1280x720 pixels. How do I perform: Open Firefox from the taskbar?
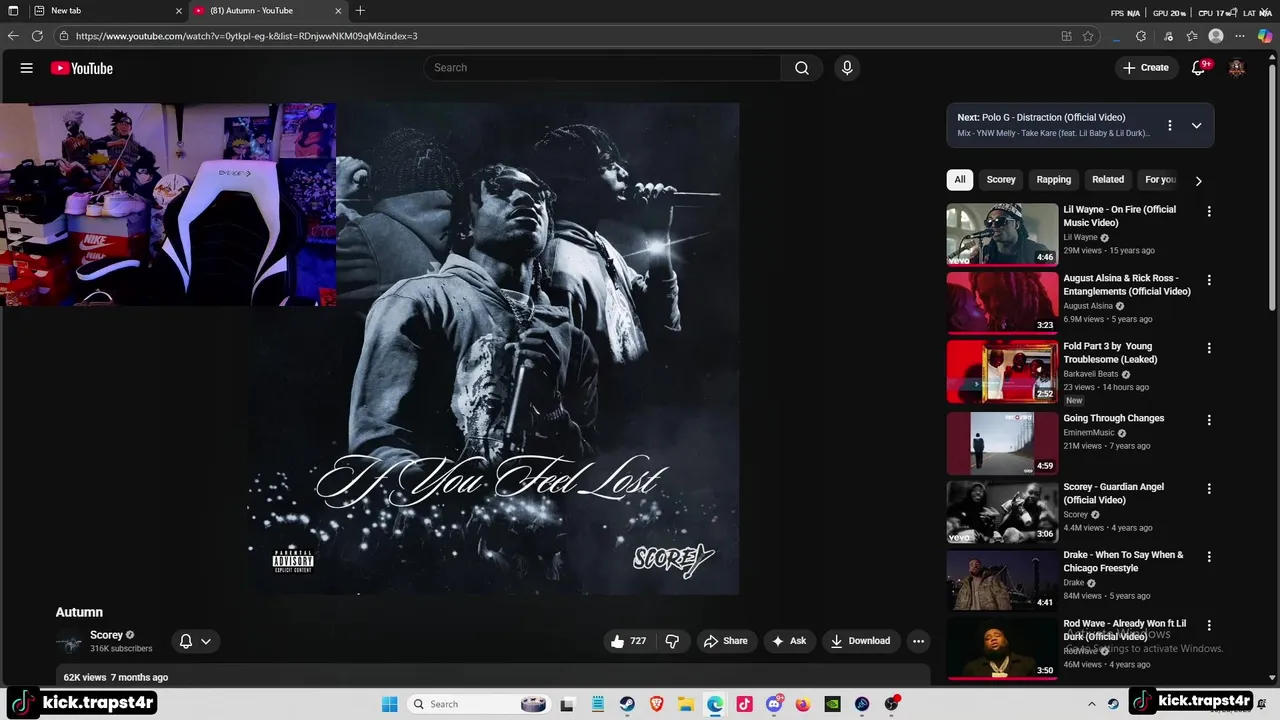pyautogui.click(x=803, y=704)
